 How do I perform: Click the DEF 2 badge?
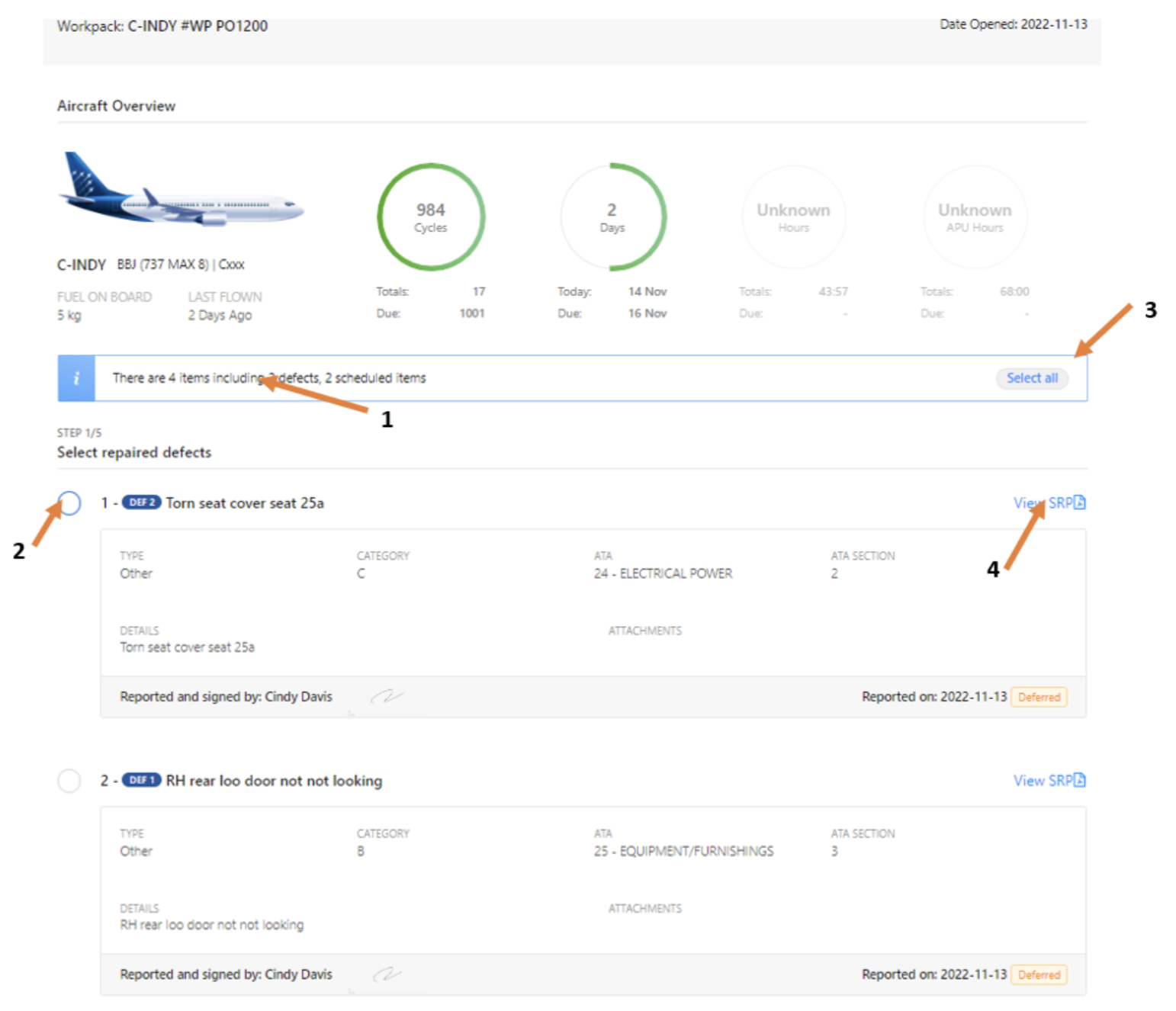click(x=141, y=502)
